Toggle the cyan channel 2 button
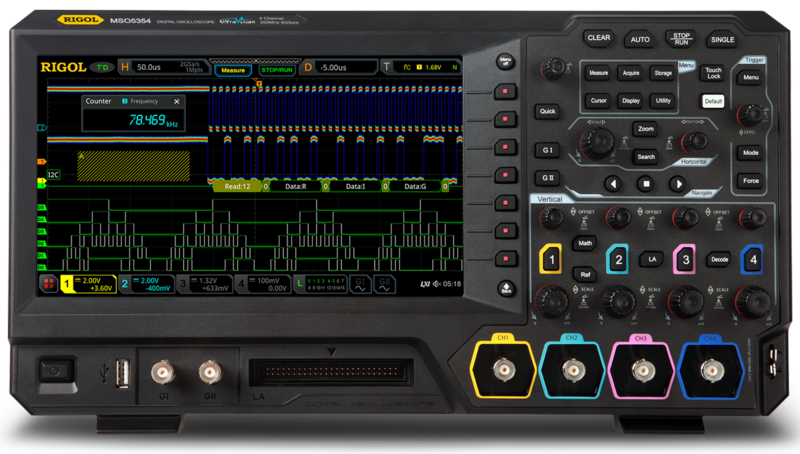800x454 pixels. click(619, 260)
